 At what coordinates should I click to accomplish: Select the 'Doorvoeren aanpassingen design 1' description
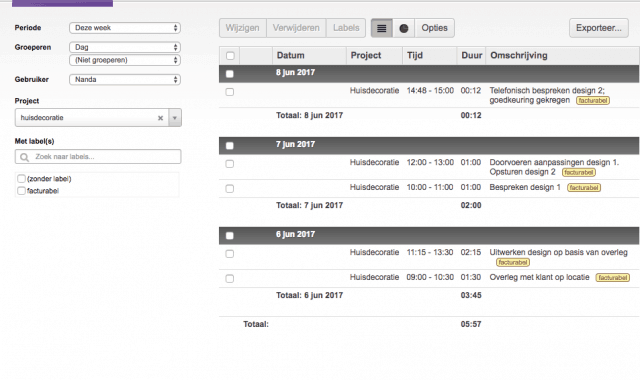tap(554, 162)
